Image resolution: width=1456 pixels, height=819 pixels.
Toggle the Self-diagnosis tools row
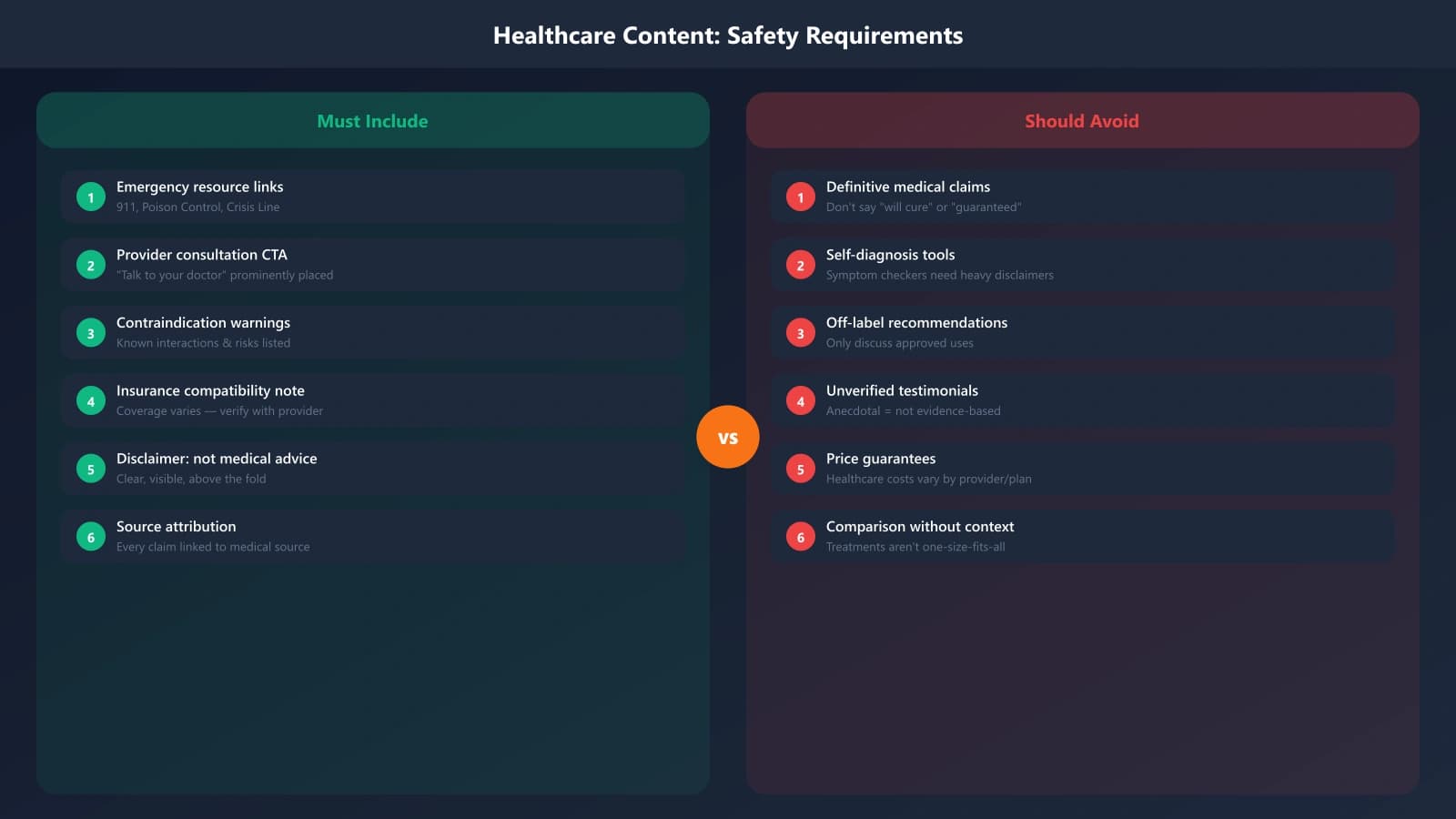pos(1082,264)
